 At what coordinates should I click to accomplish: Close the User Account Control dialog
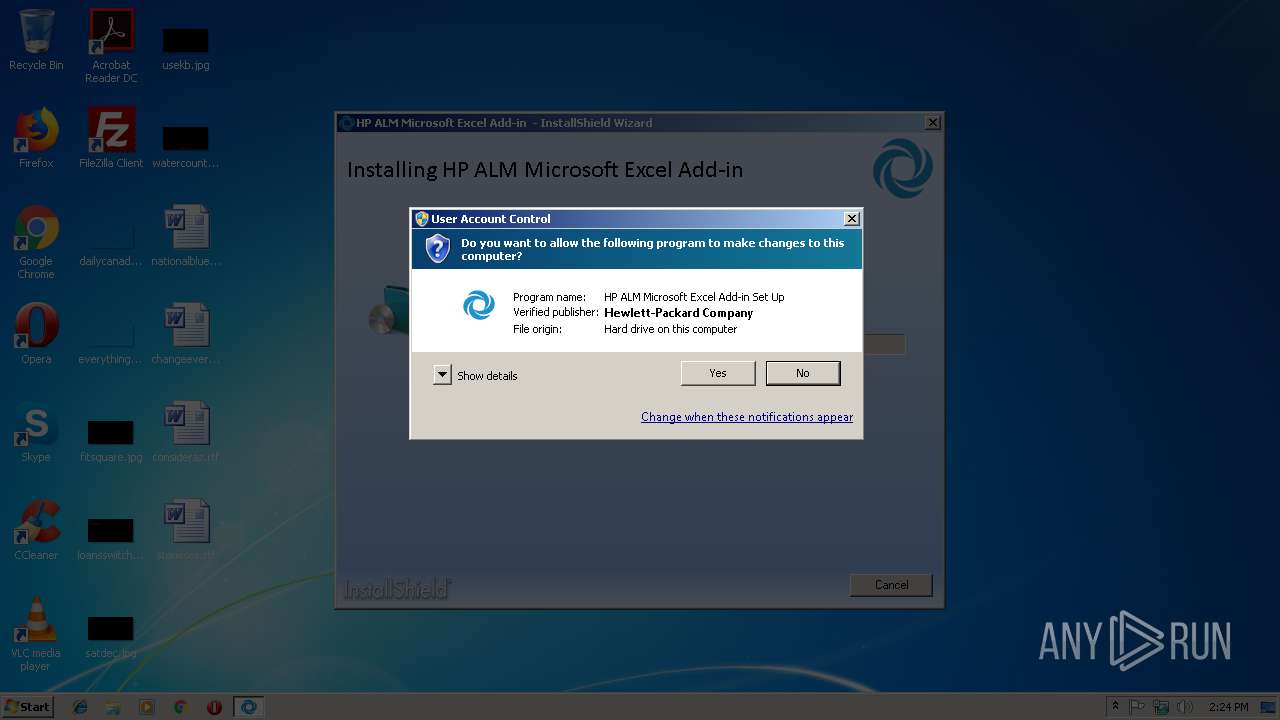(852, 219)
